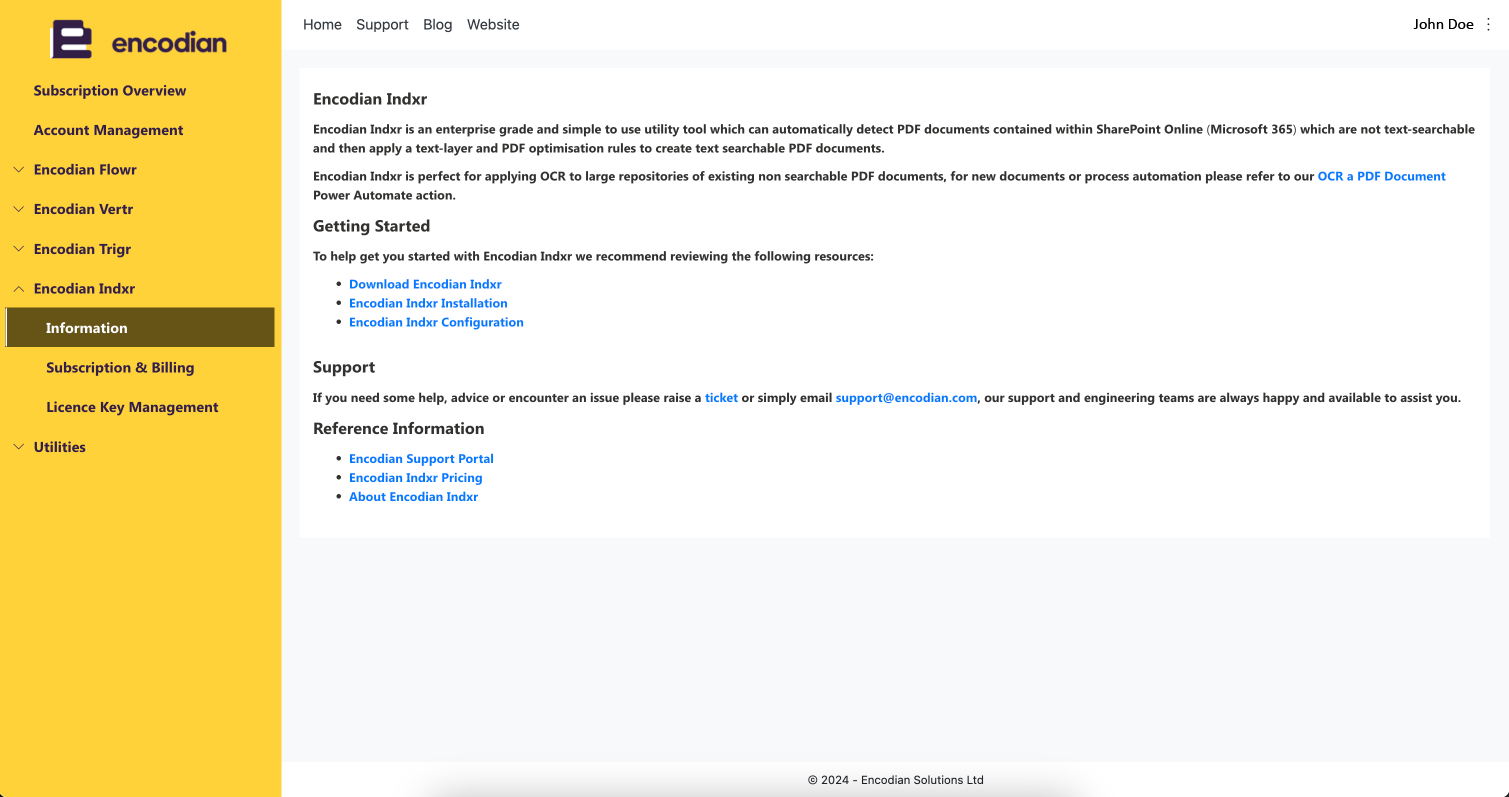Expand the Encodian Flowr section chevron
The image size is (1509, 797).
pos(18,169)
